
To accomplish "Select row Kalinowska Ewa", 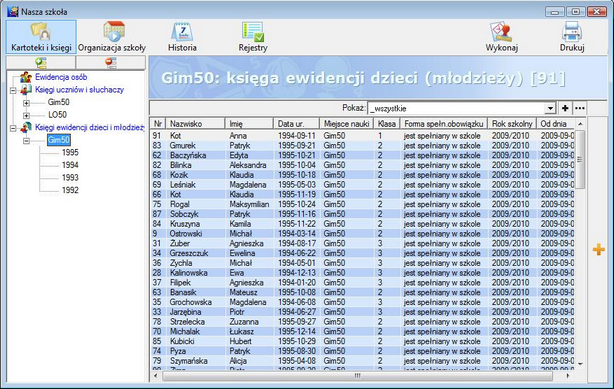I will pos(363,273).
